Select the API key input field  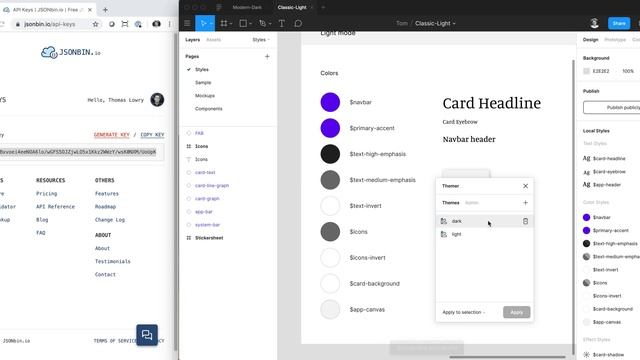point(82,152)
